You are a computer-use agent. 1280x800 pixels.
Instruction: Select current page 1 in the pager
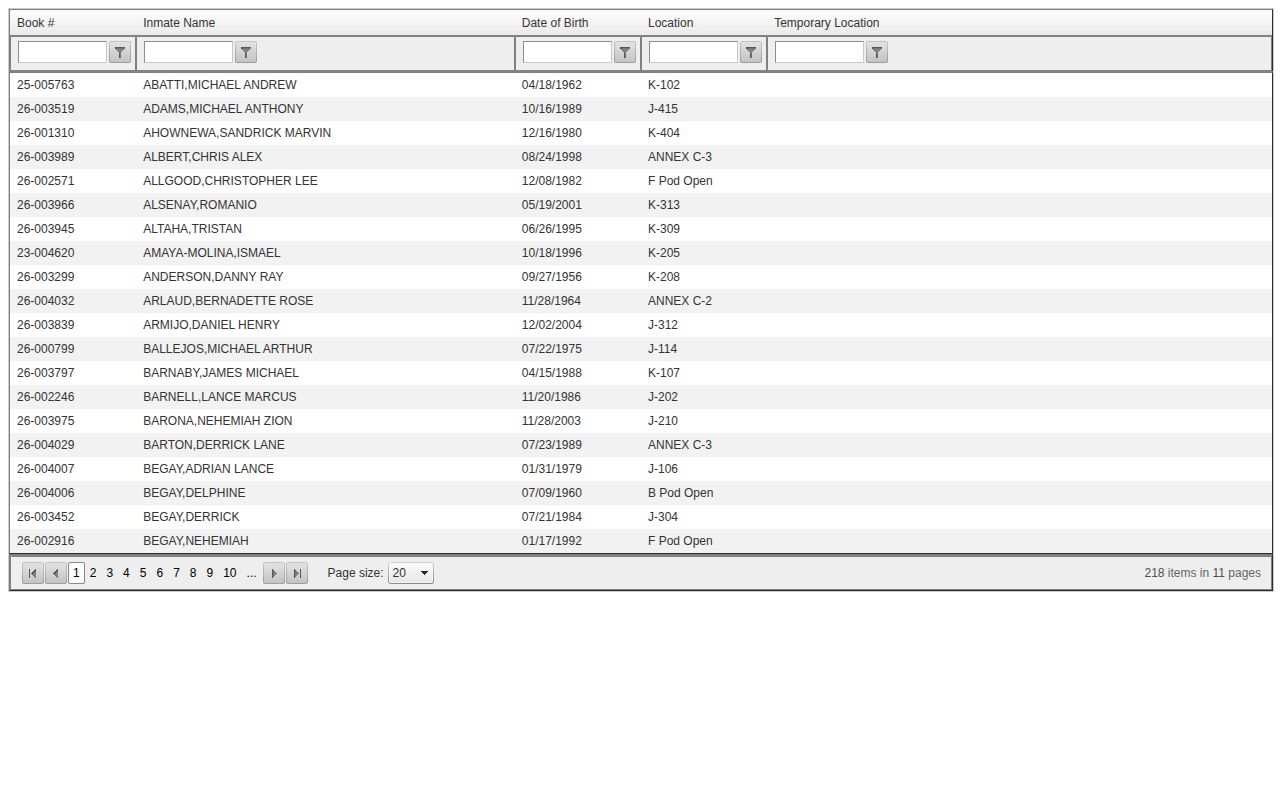76,573
